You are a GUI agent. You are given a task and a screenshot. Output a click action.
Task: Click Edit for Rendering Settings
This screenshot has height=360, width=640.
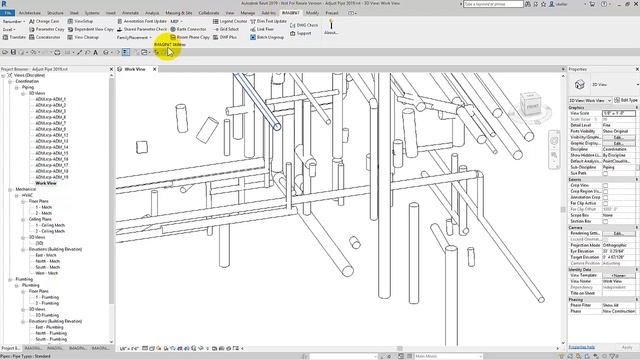click(619, 233)
